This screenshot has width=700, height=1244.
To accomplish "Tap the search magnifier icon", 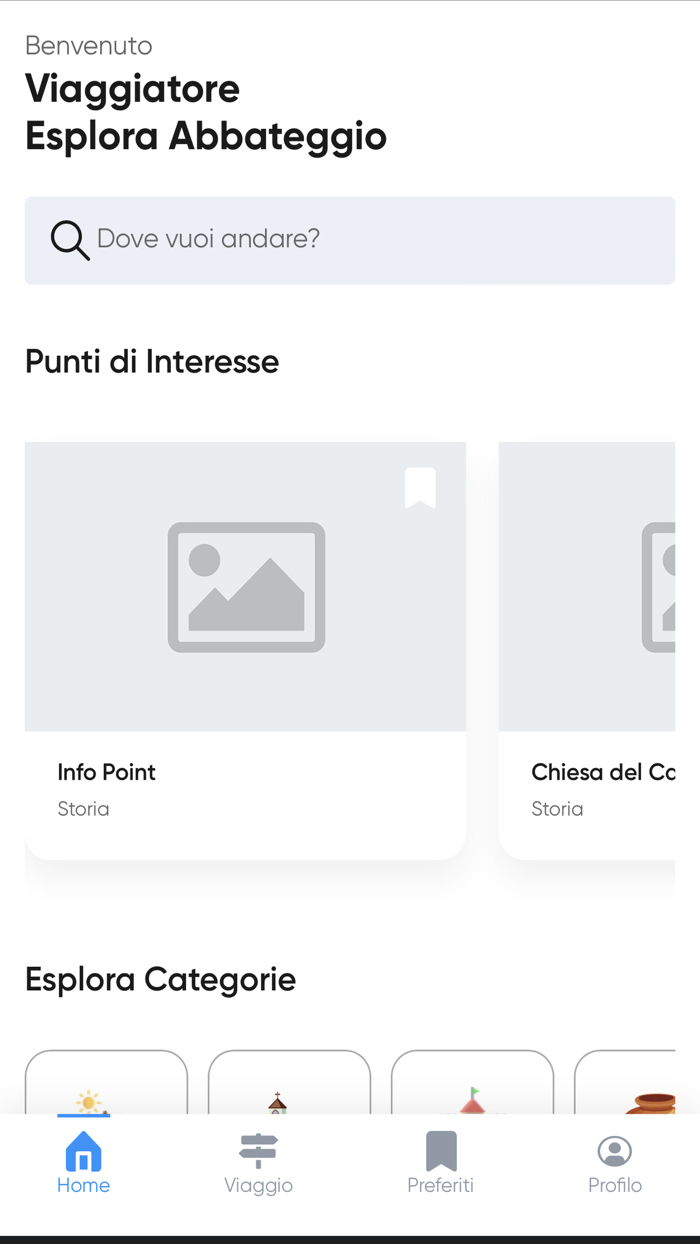I will coord(70,240).
